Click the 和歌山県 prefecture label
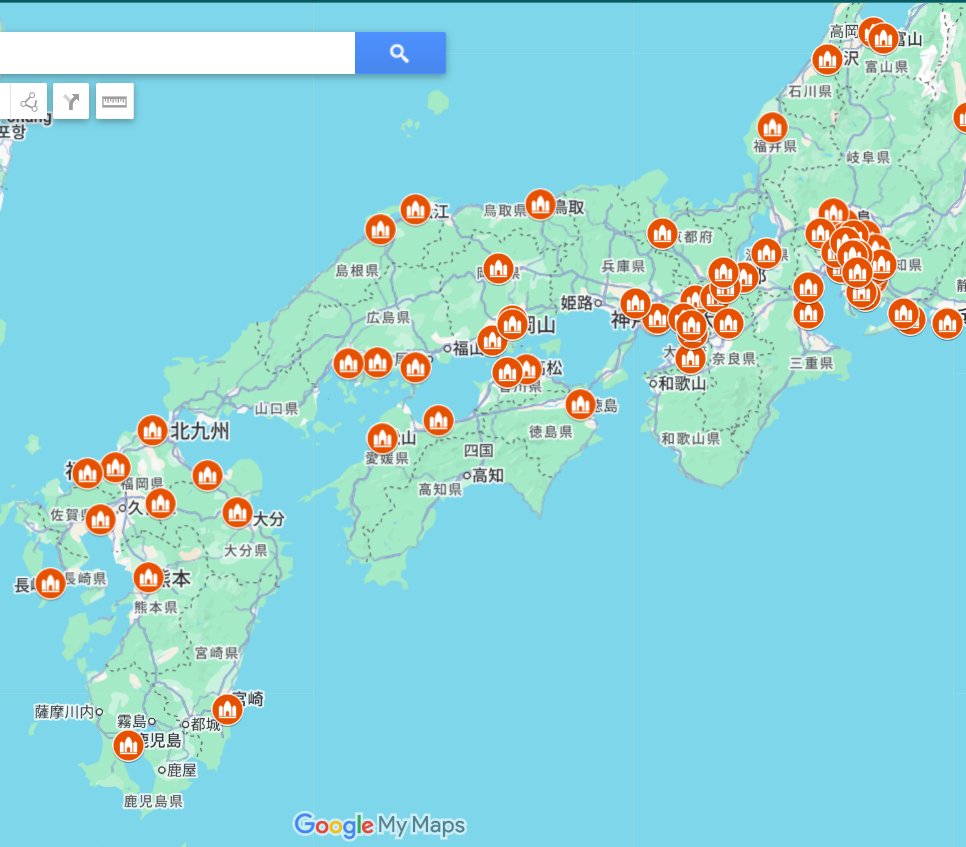The height and width of the screenshot is (847, 966). point(691,439)
